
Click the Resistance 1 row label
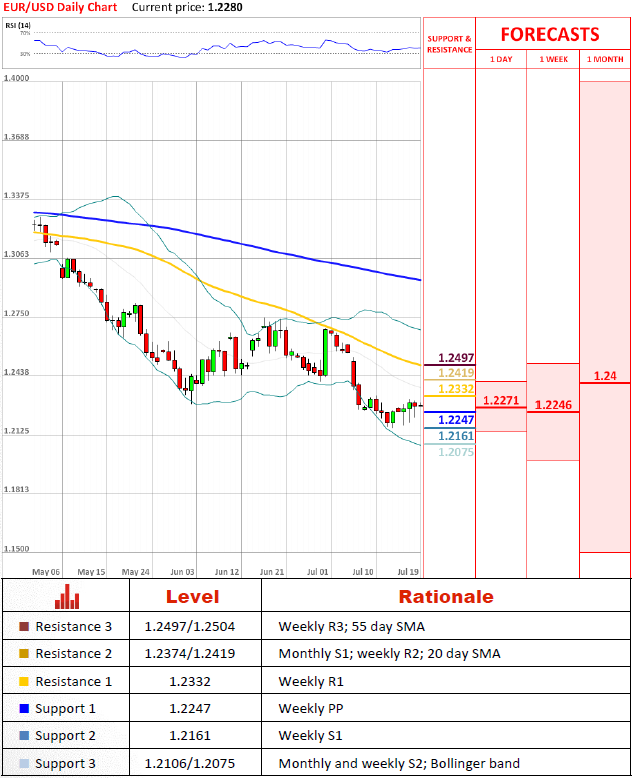(73, 681)
